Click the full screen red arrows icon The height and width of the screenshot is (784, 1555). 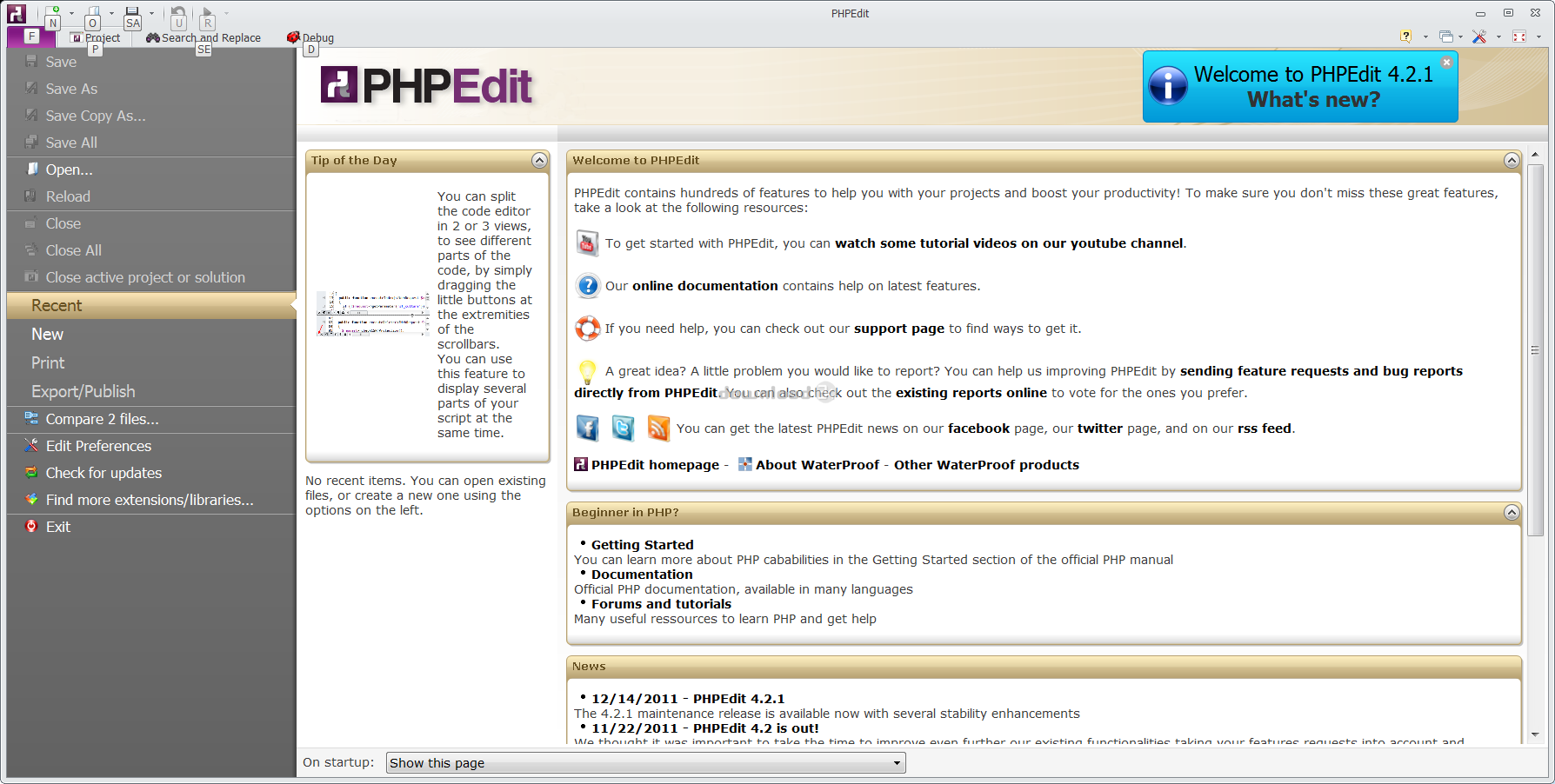[1519, 37]
